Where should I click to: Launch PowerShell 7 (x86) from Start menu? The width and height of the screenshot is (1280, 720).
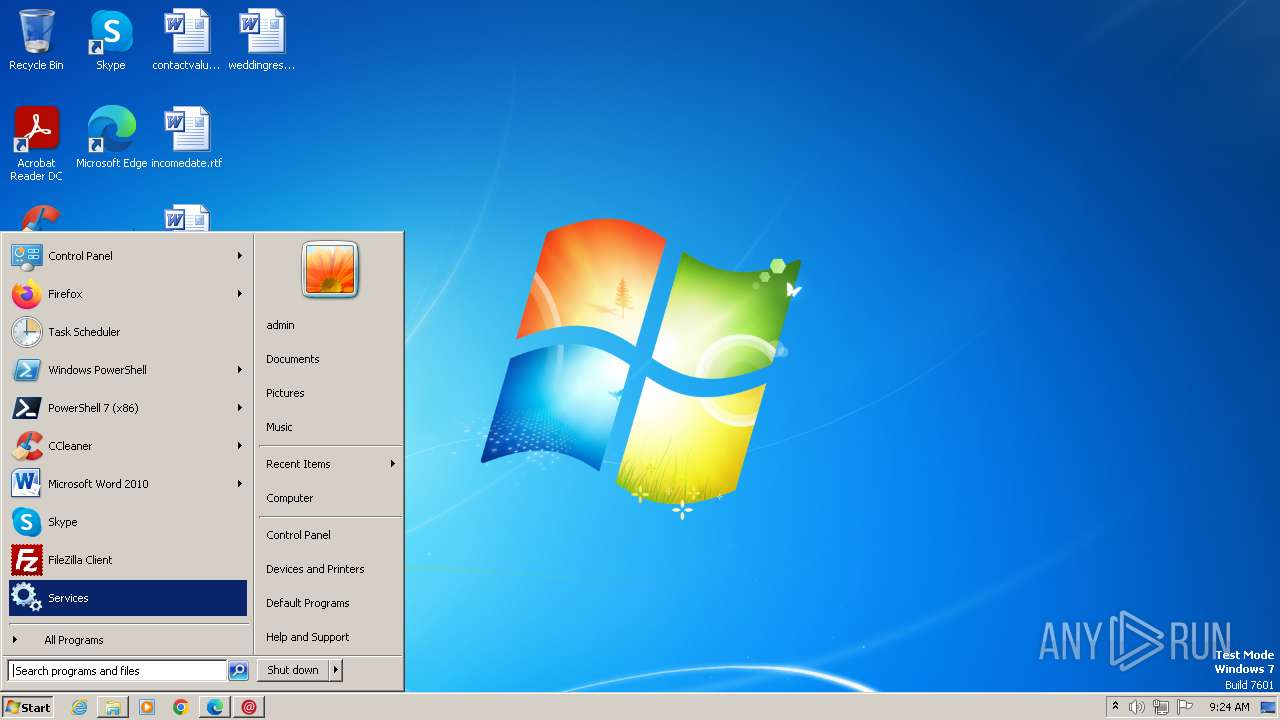pyautogui.click(x=128, y=408)
